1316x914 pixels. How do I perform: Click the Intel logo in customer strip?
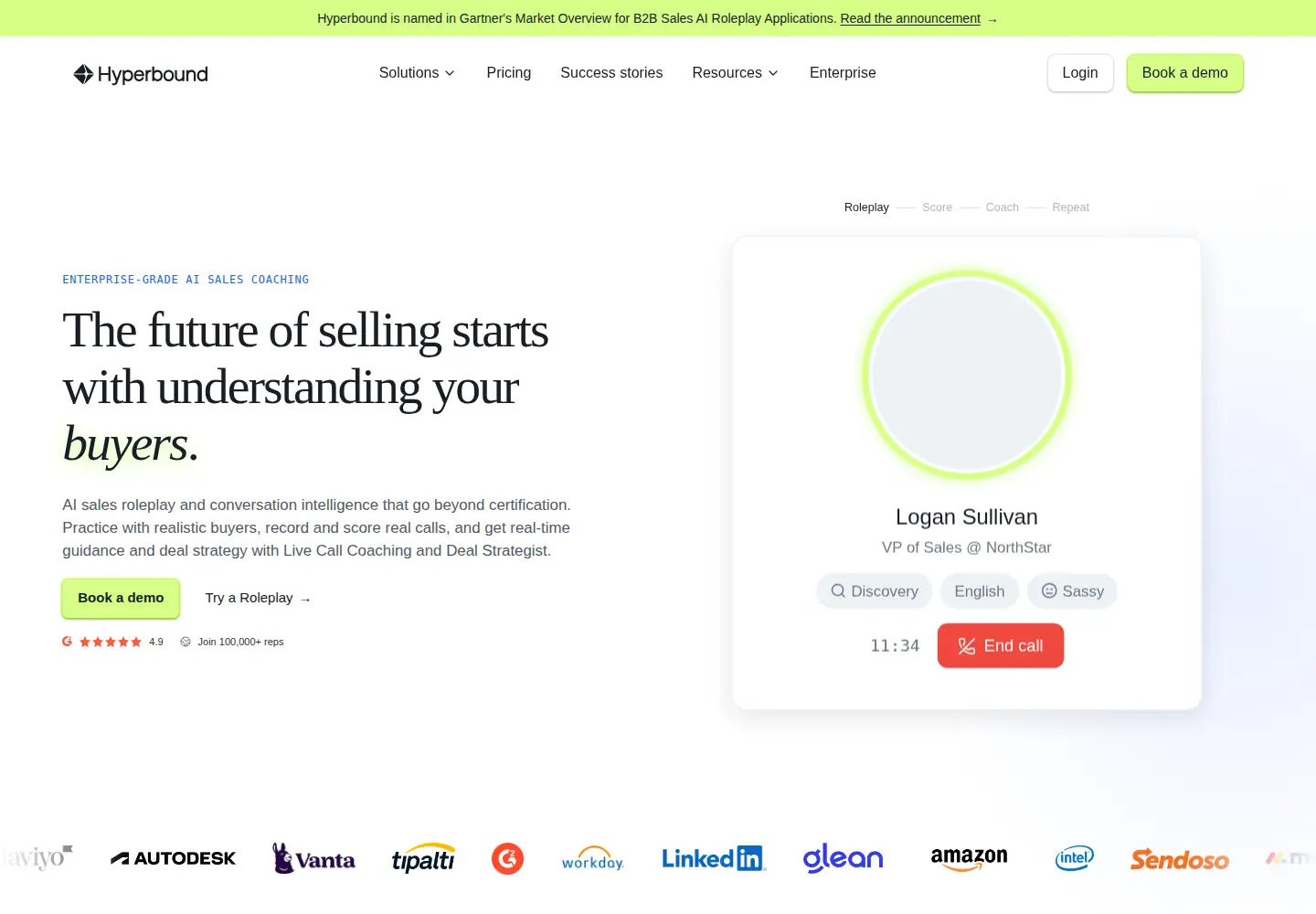[x=1074, y=857]
